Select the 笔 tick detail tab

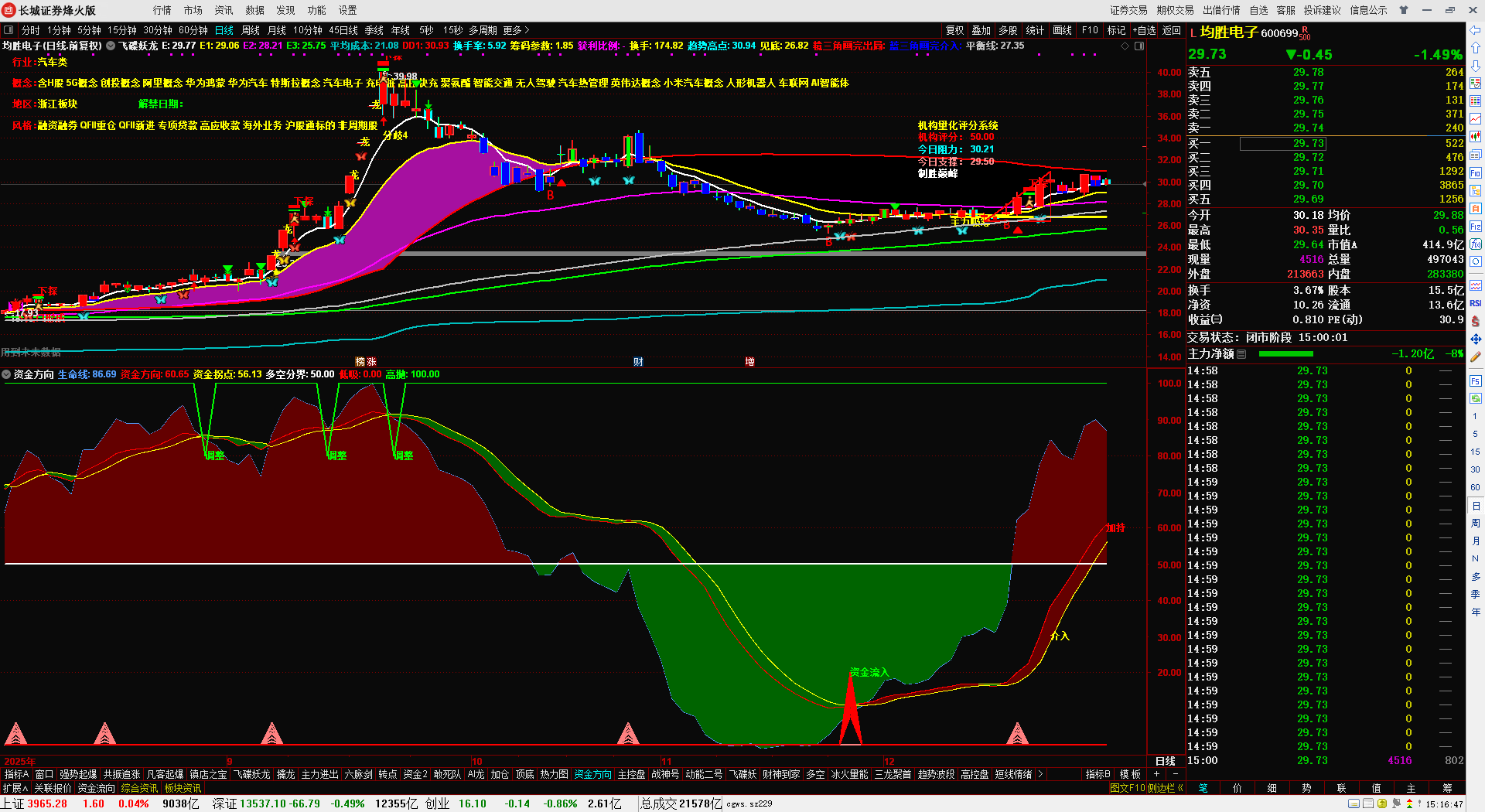click(x=1203, y=788)
